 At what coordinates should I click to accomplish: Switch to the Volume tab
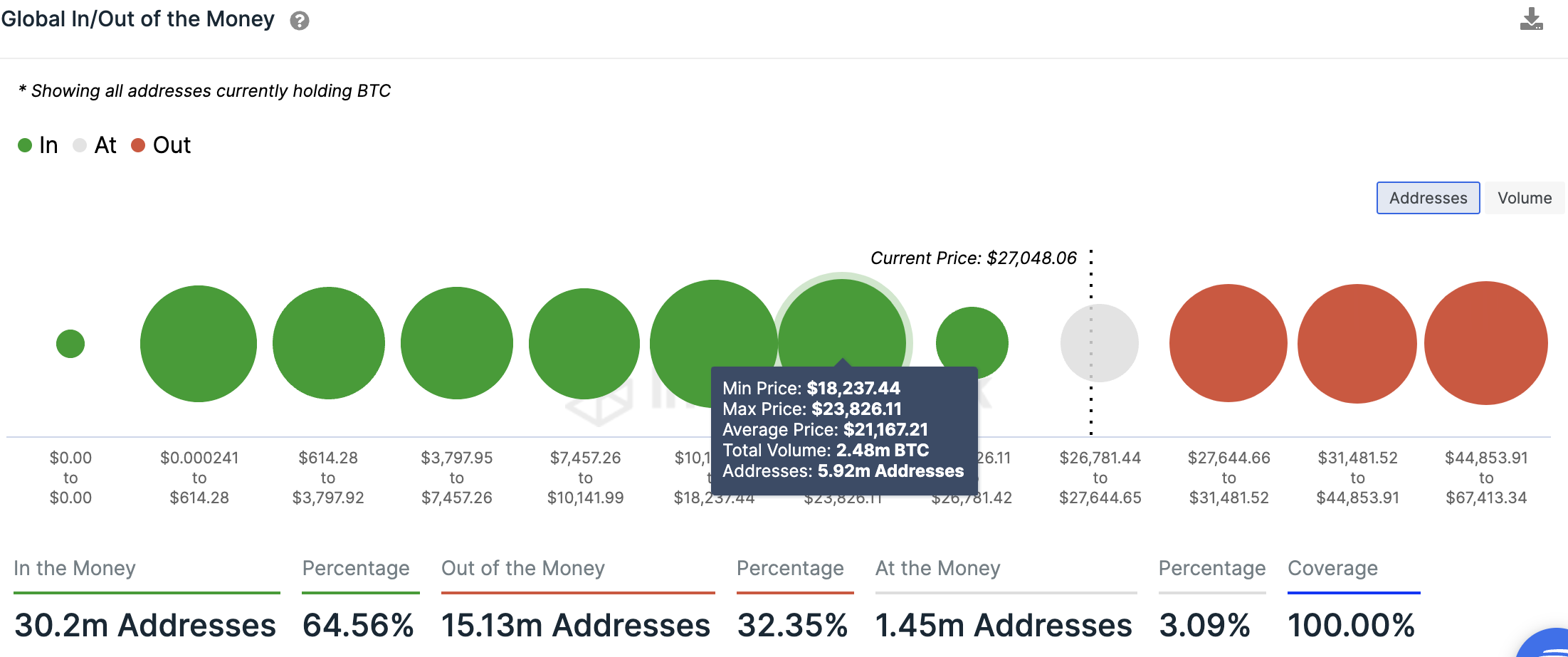coord(1525,198)
